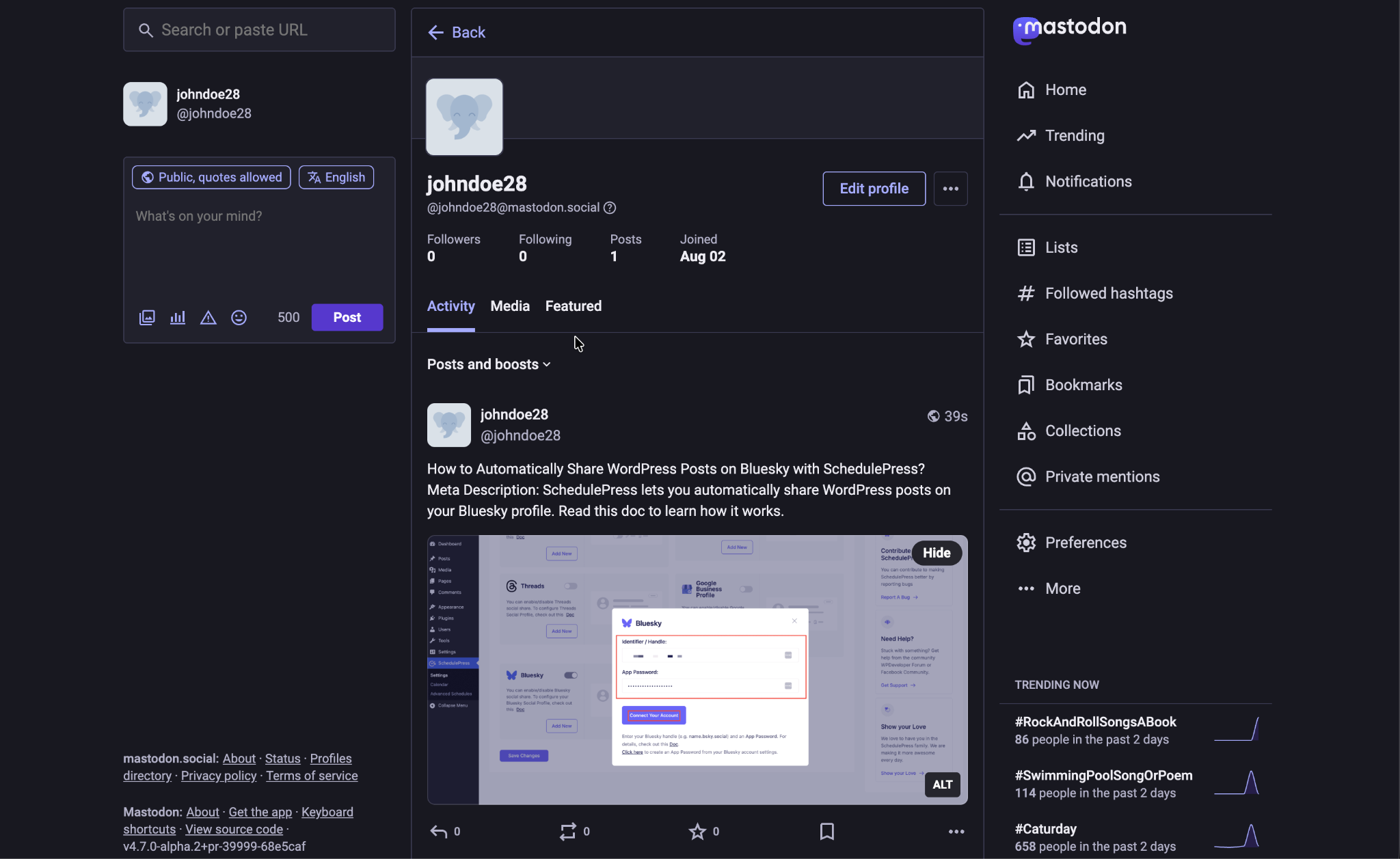The image size is (1400, 859).
Task: Open Privacy policy link
Action: (x=219, y=776)
